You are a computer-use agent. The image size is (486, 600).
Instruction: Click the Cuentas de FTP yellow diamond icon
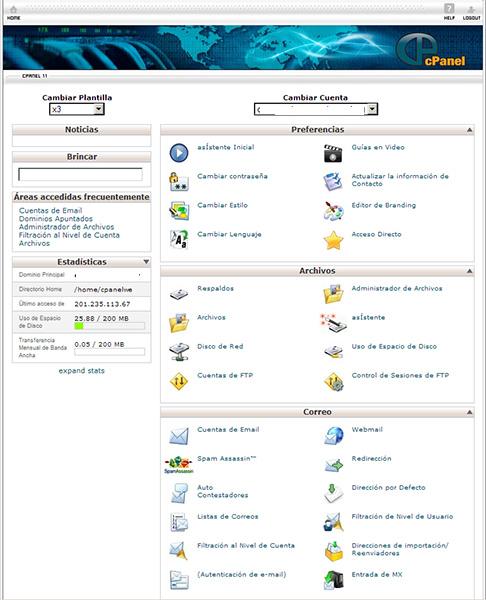179,381
